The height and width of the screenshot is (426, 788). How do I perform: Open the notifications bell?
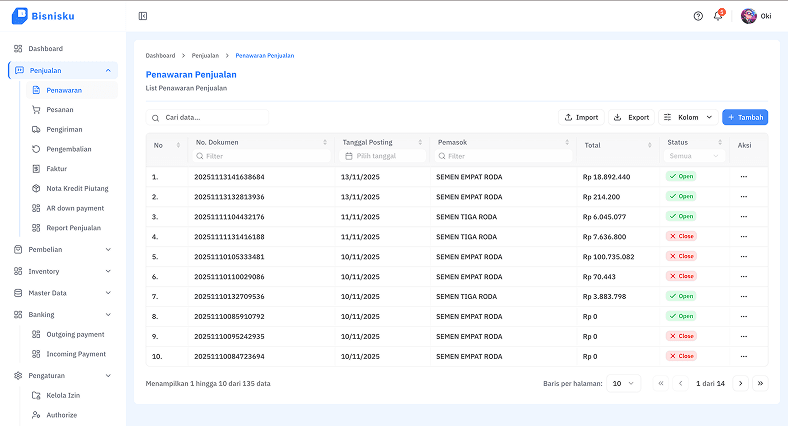point(718,16)
